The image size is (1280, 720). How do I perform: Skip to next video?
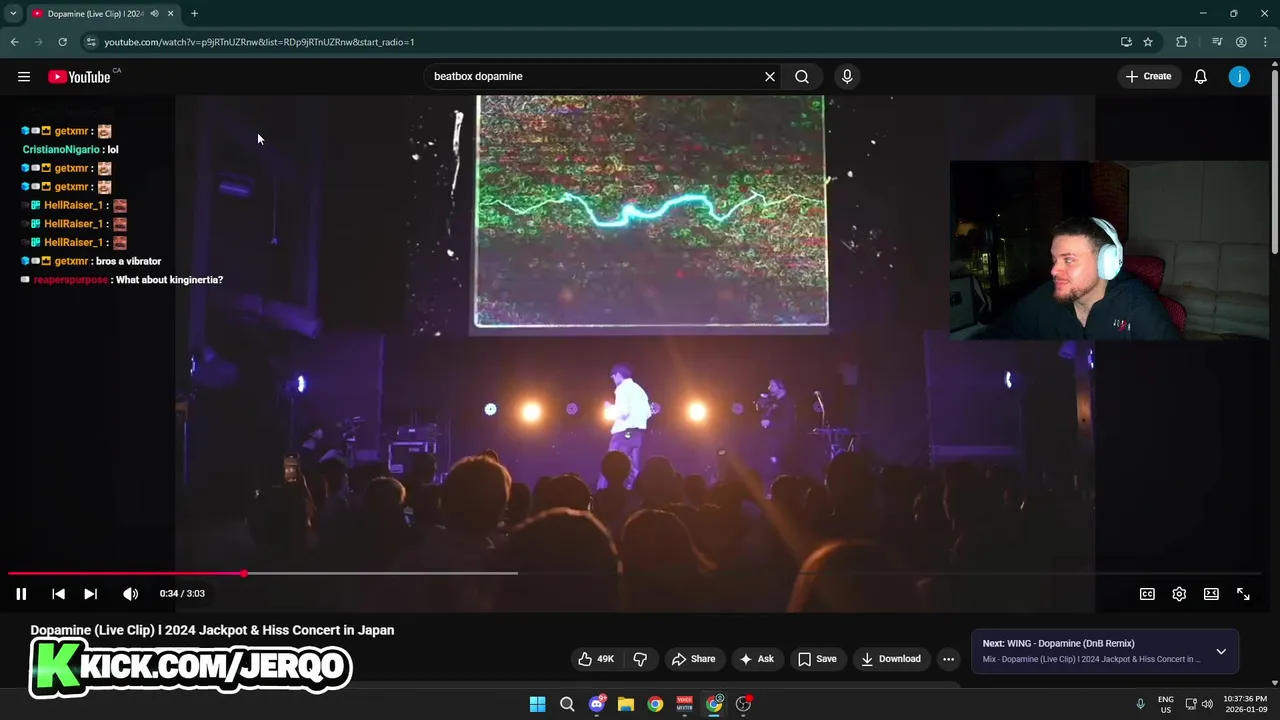(x=90, y=594)
